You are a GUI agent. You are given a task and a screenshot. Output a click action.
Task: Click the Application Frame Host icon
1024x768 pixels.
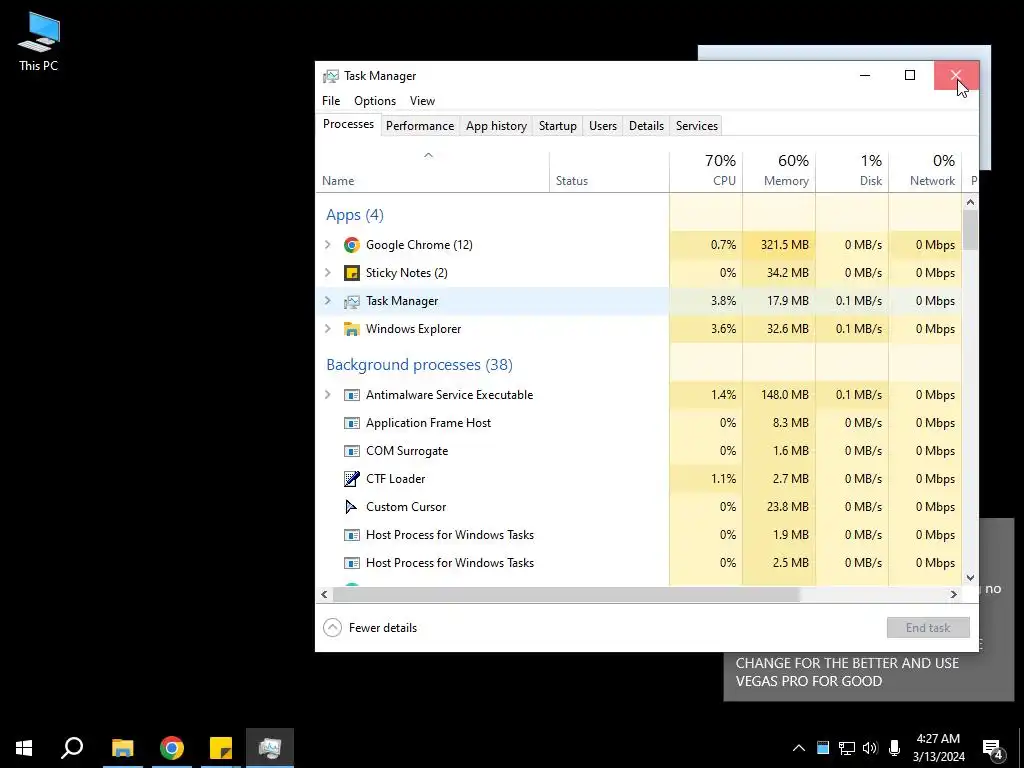point(351,423)
